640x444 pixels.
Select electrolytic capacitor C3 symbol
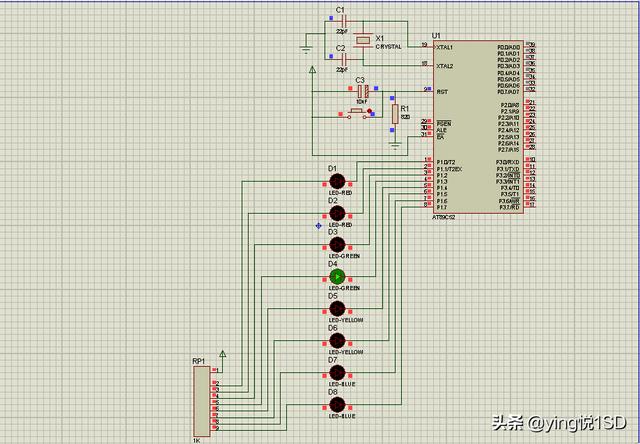click(363, 91)
